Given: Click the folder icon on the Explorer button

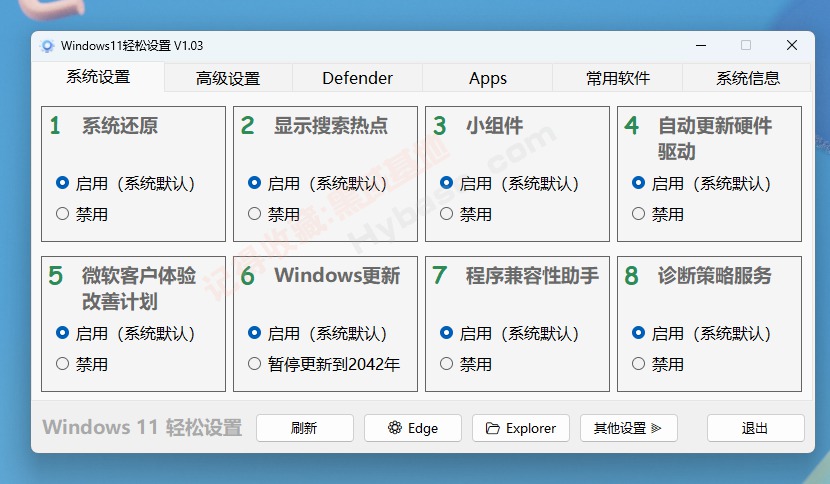Looking at the screenshot, I should [492, 428].
